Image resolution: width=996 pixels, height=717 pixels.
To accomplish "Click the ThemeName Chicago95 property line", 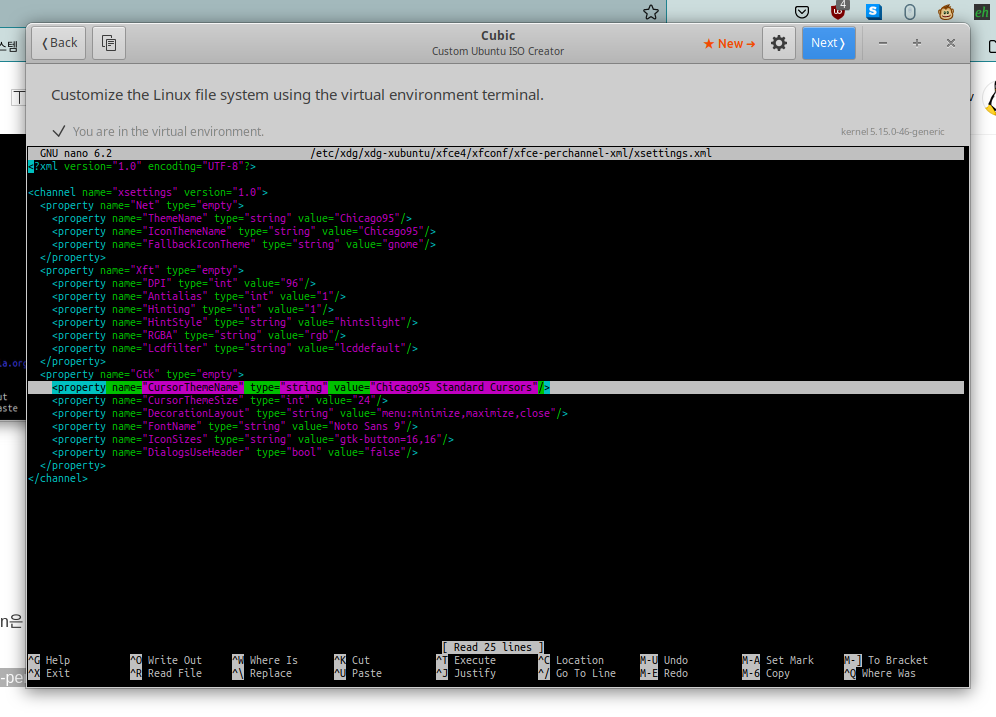I will coord(232,218).
